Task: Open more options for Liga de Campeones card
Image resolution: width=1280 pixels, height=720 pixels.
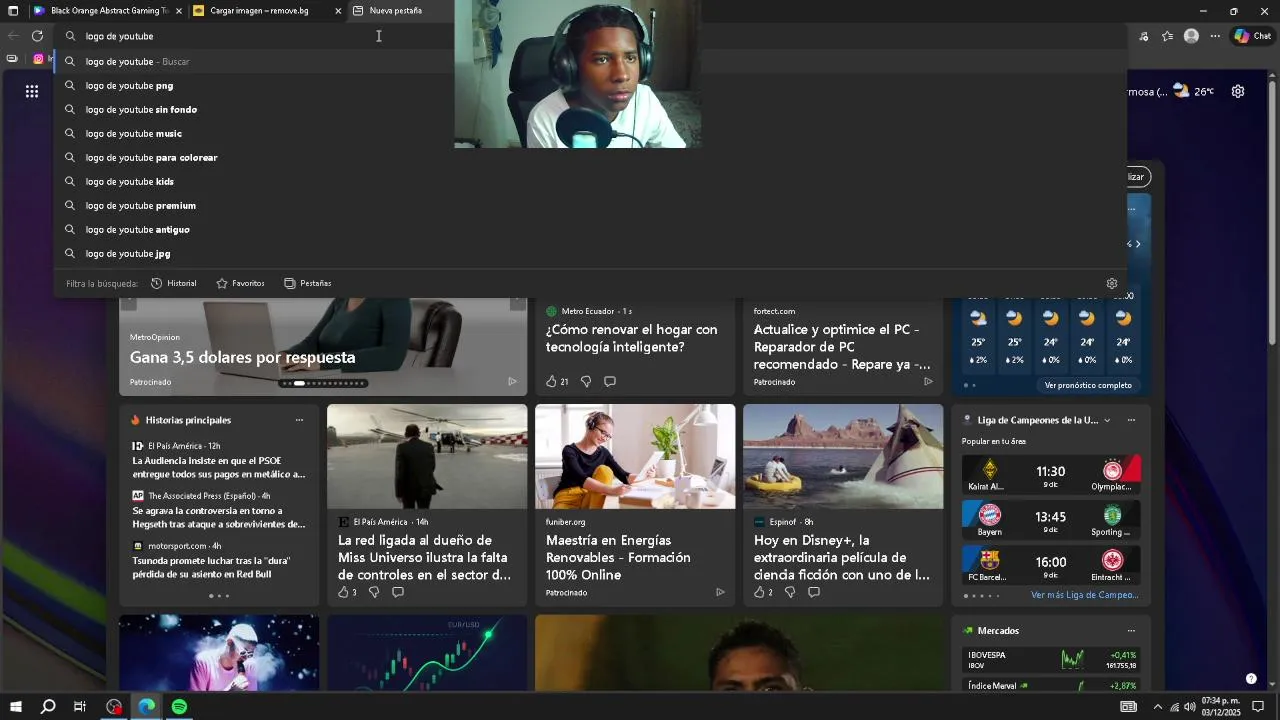Action: [1131, 420]
